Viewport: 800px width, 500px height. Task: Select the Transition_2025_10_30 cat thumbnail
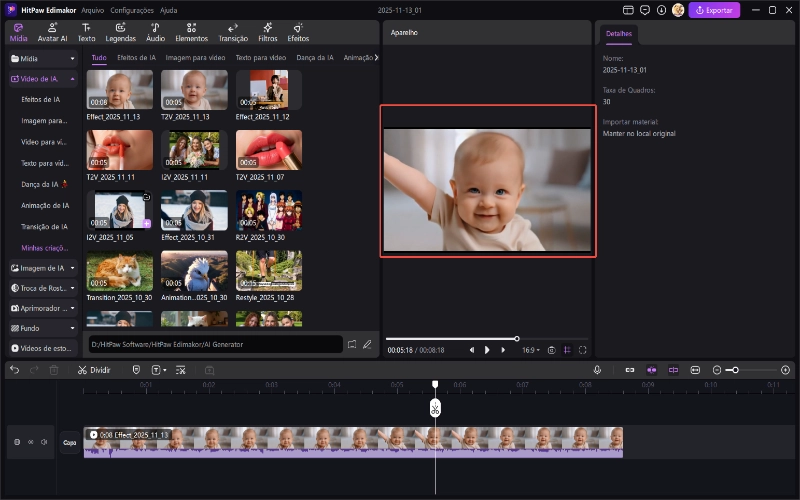[x=120, y=270]
